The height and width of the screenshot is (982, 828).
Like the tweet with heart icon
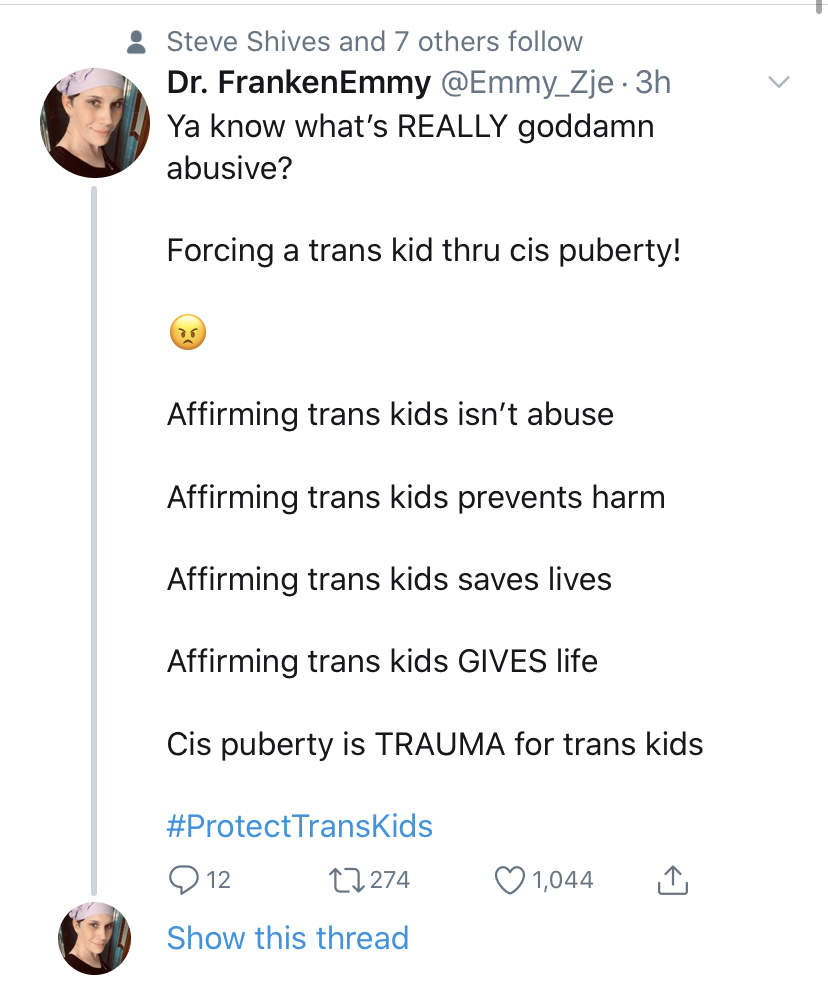510,880
